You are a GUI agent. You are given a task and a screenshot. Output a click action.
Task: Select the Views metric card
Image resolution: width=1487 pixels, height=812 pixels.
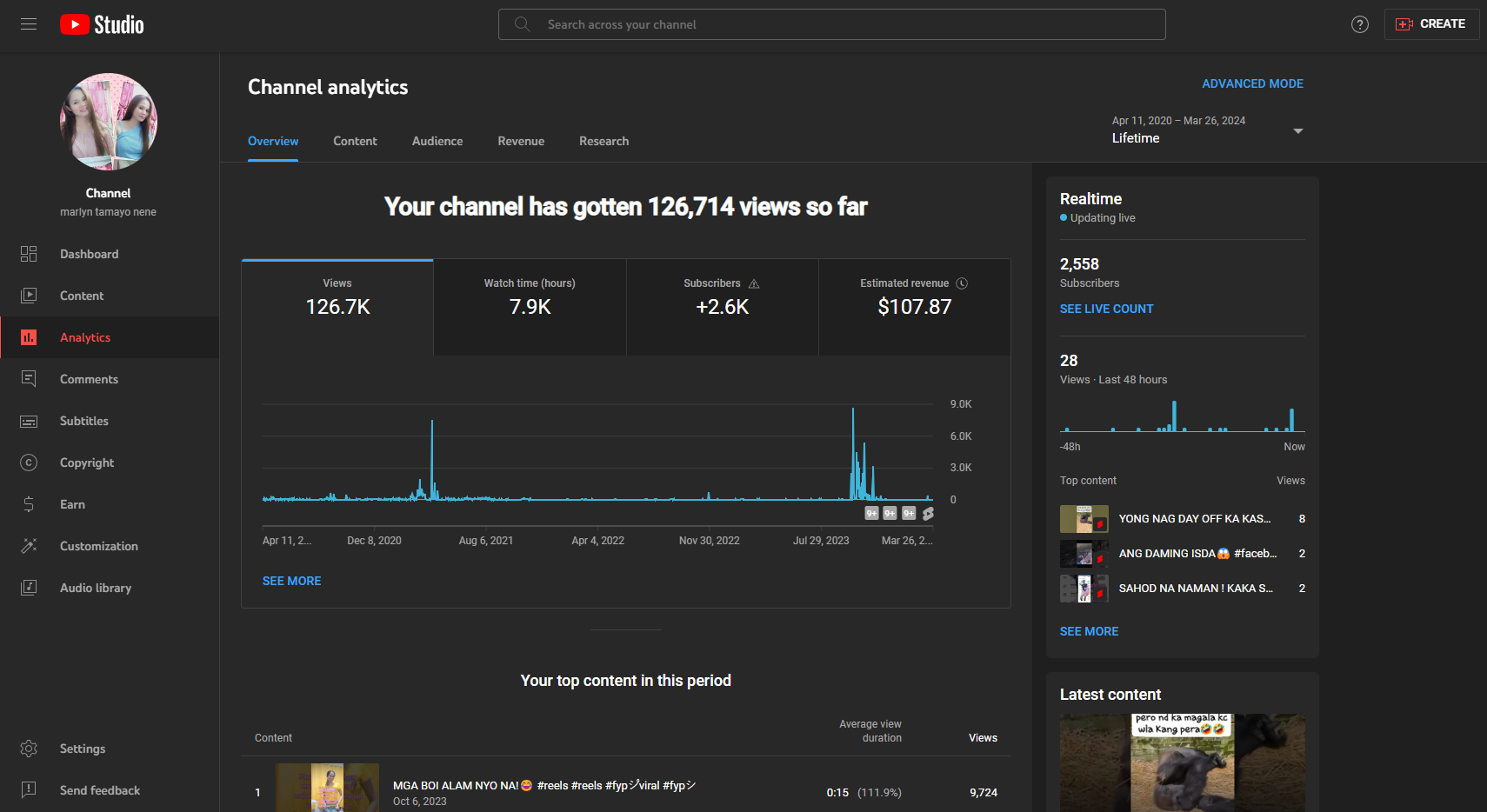[x=337, y=308]
